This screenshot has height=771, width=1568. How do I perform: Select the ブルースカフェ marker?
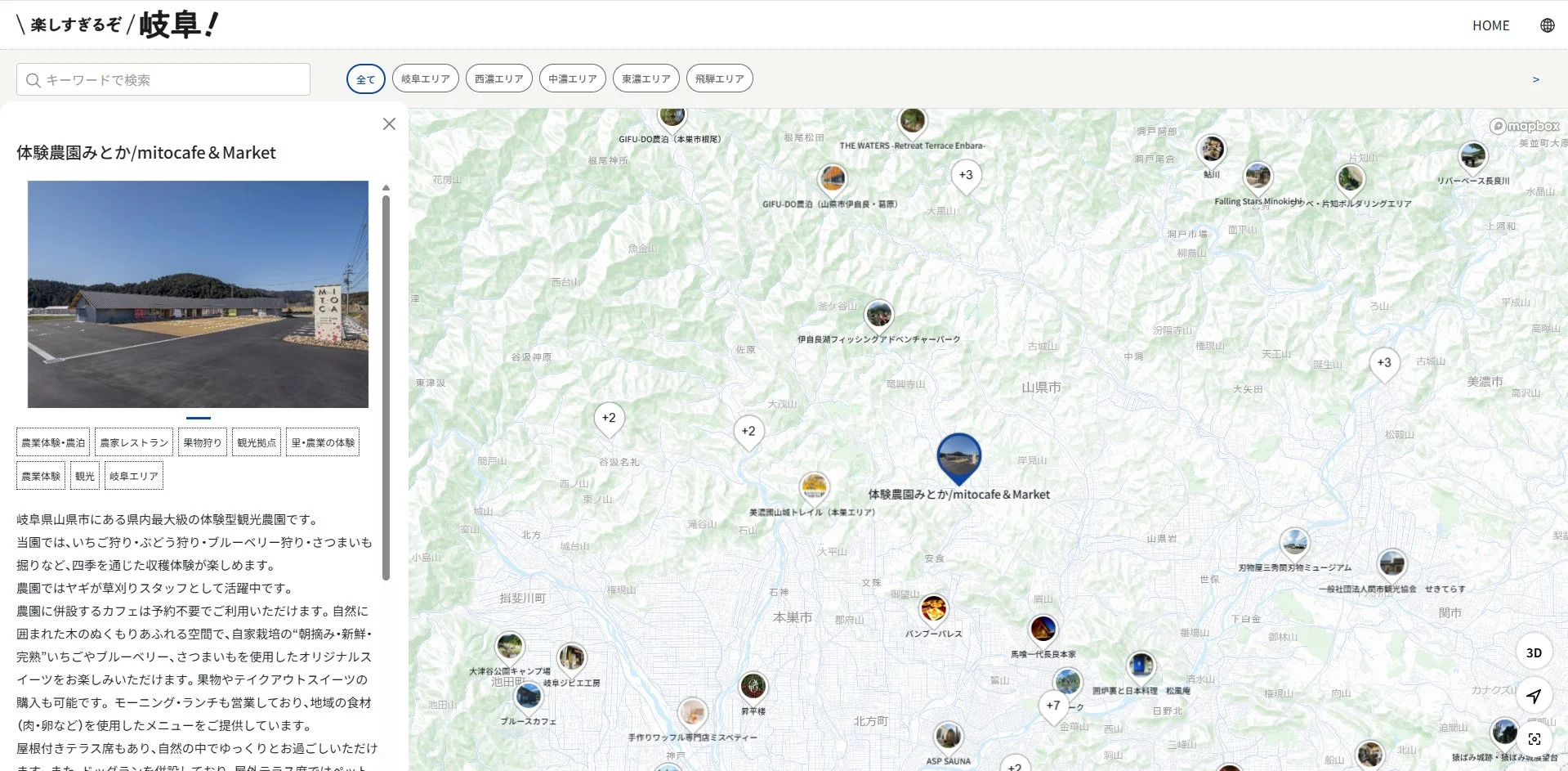pos(528,697)
